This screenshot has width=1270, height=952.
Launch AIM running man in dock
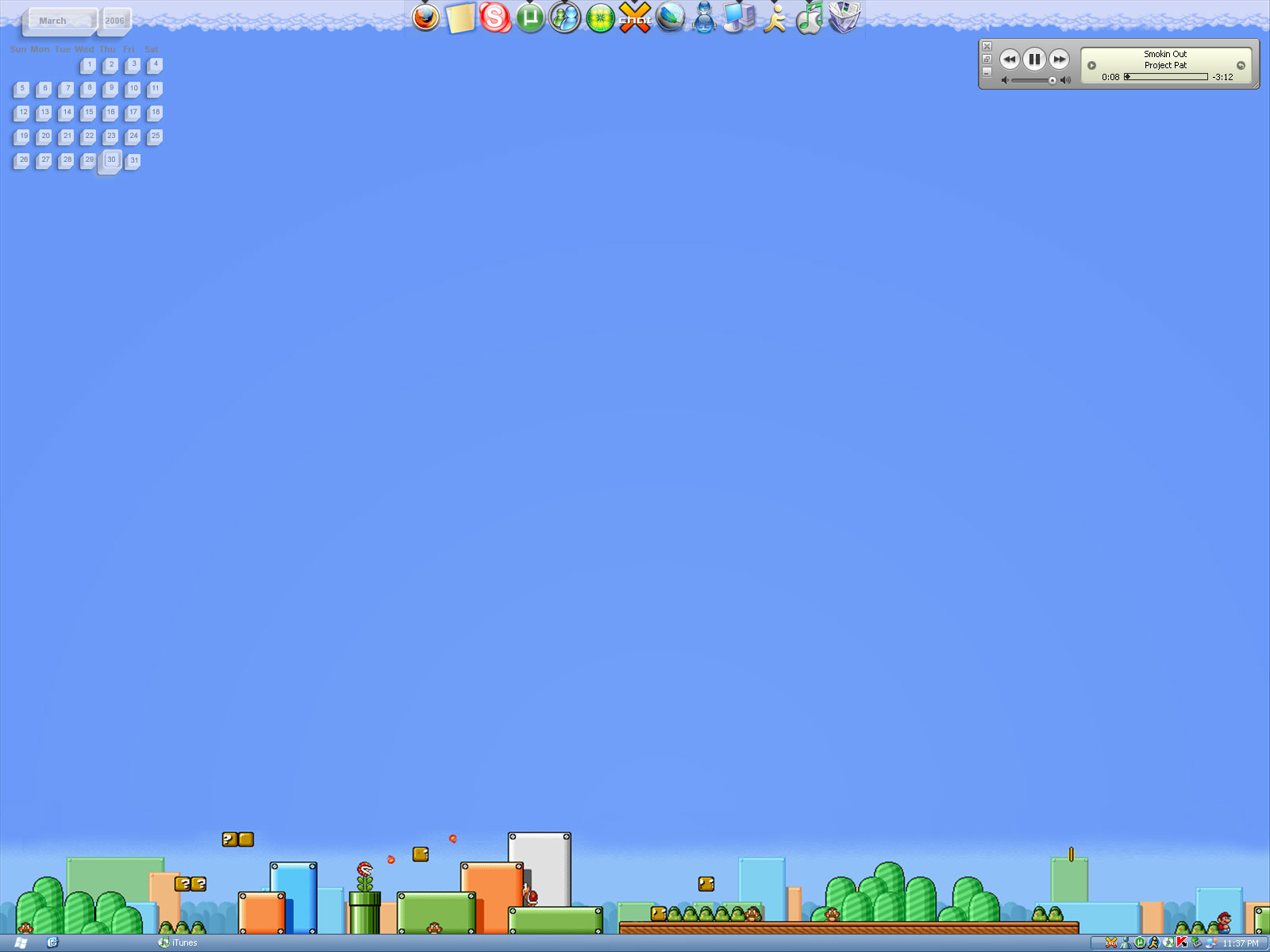click(x=775, y=17)
